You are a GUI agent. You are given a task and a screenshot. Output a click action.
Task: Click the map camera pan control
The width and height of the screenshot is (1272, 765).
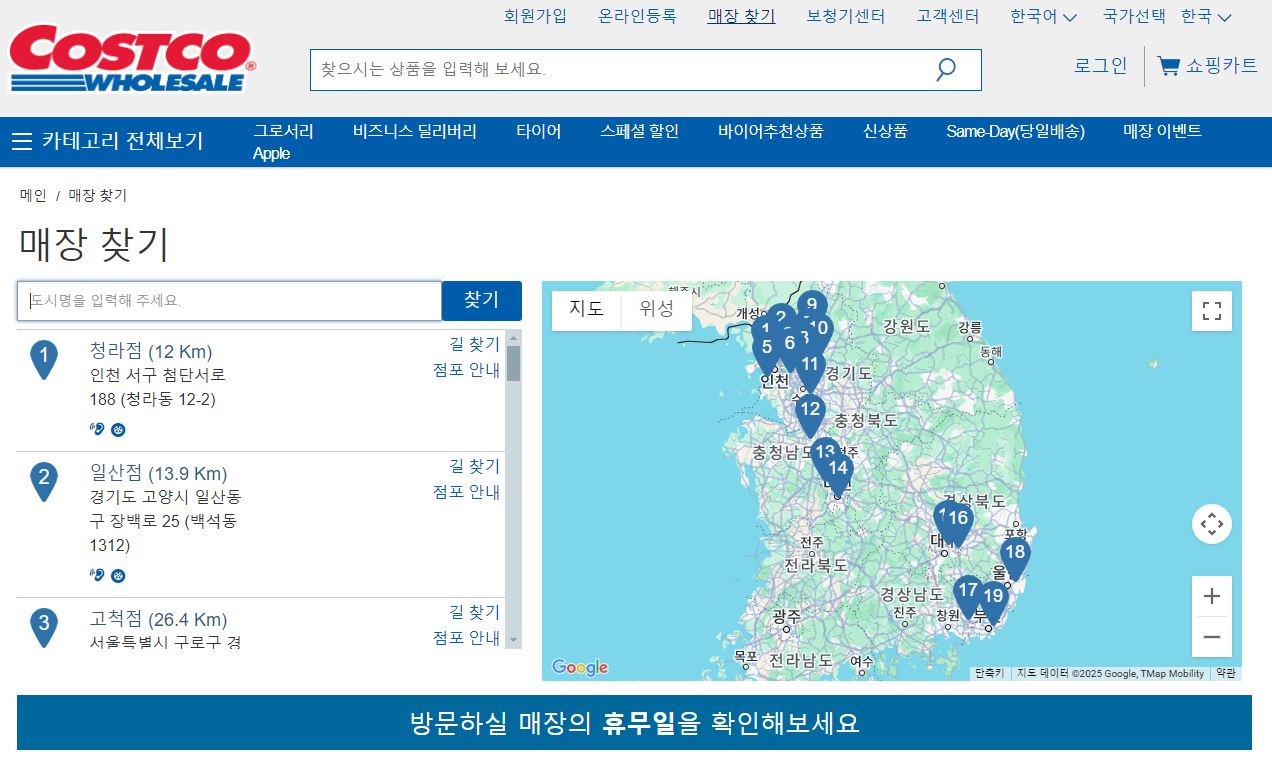(1212, 524)
